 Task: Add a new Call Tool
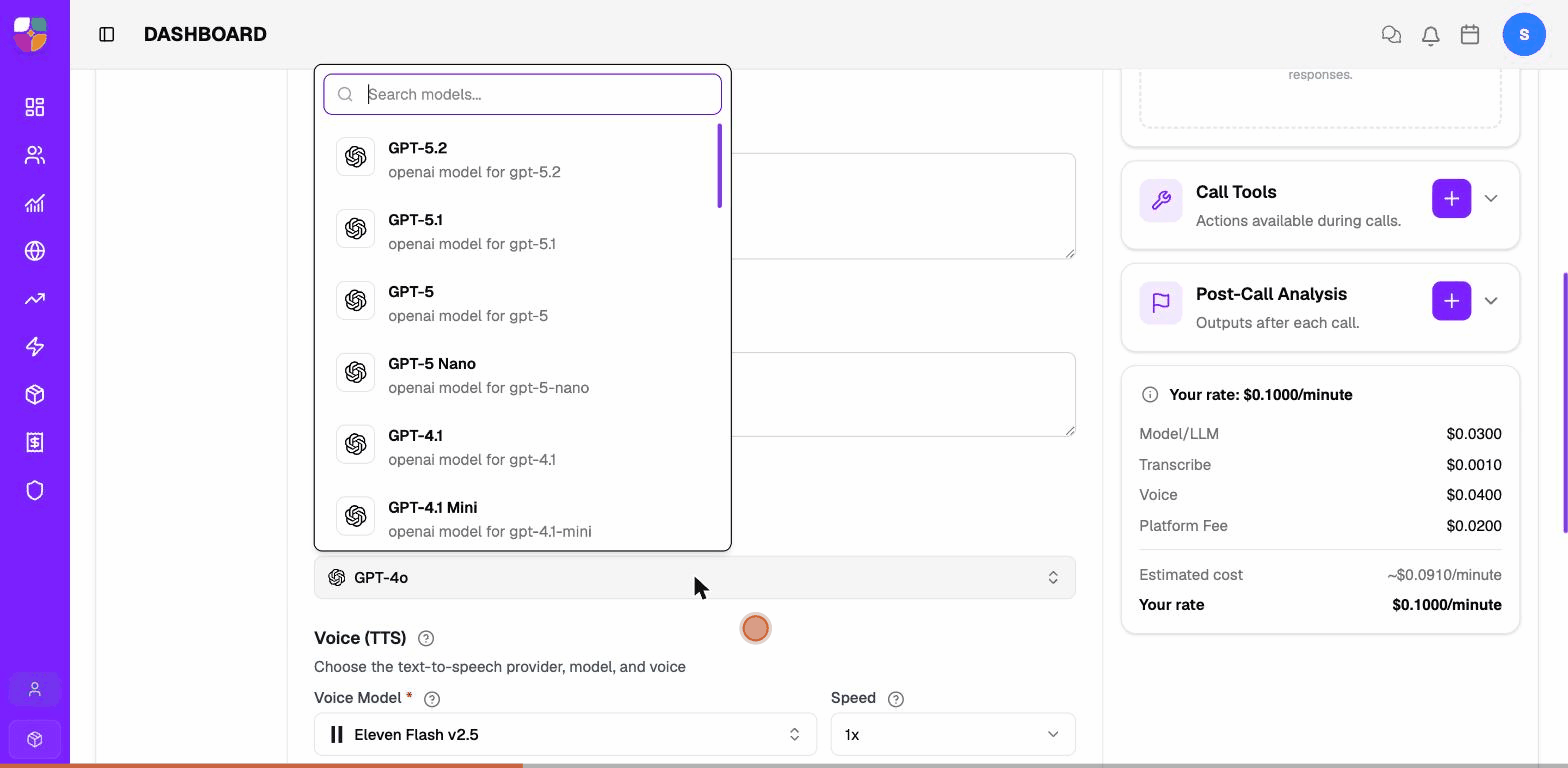(x=1451, y=199)
